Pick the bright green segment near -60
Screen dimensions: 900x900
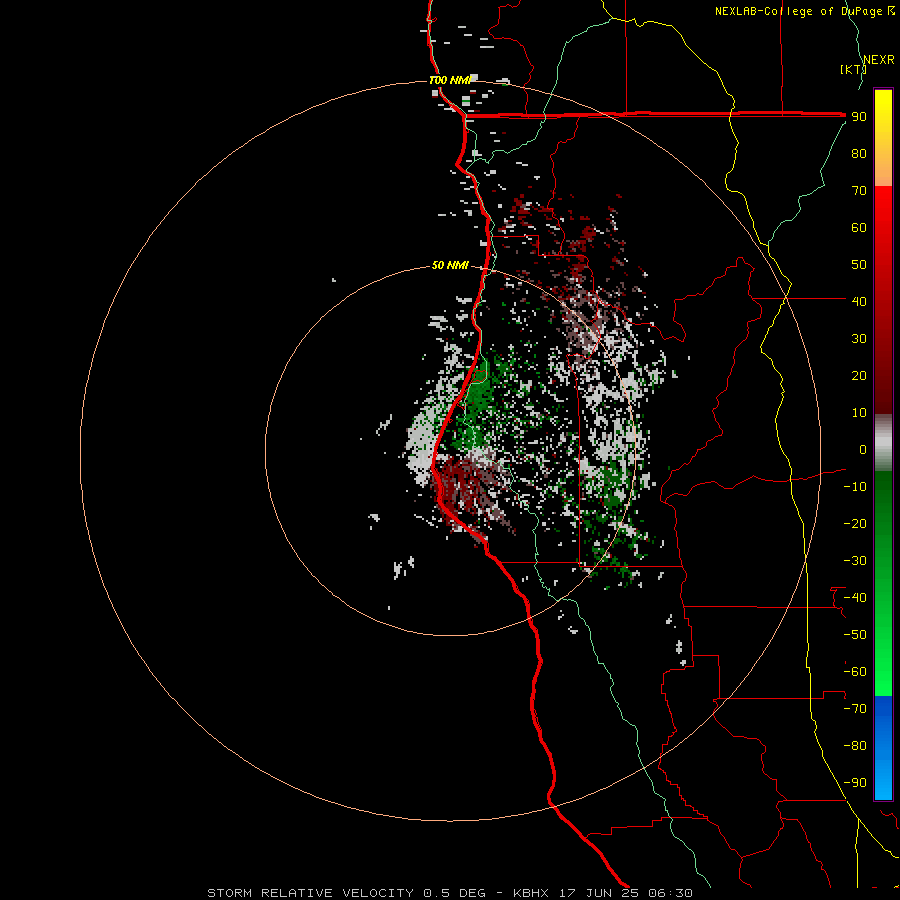pos(883,672)
